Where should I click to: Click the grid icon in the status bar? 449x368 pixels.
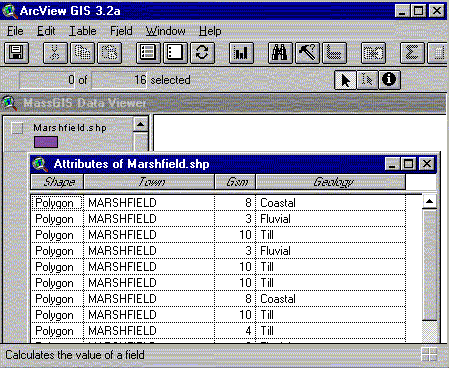click(x=429, y=354)
